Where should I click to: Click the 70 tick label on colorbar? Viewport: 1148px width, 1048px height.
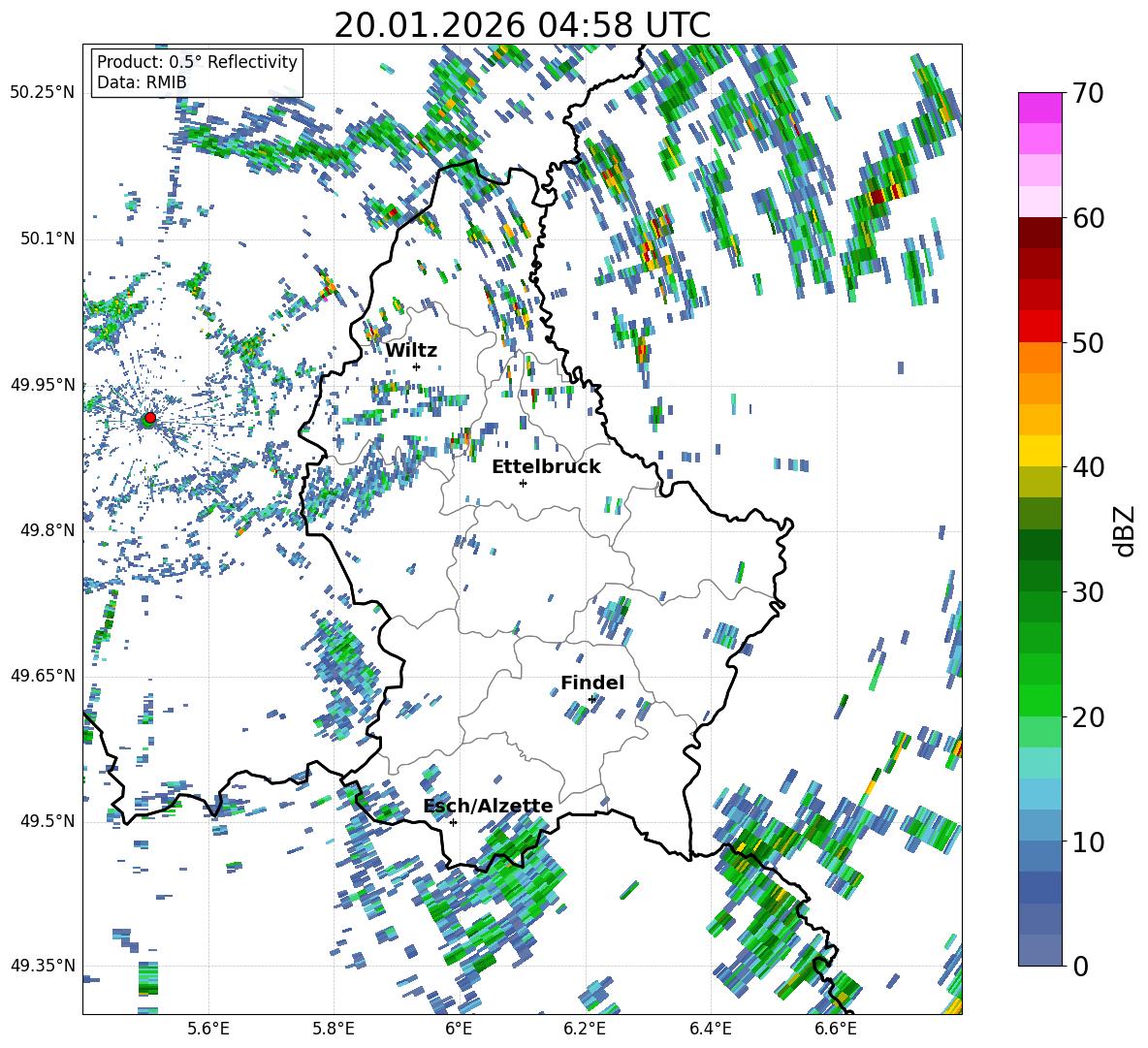click(1088, 93)
